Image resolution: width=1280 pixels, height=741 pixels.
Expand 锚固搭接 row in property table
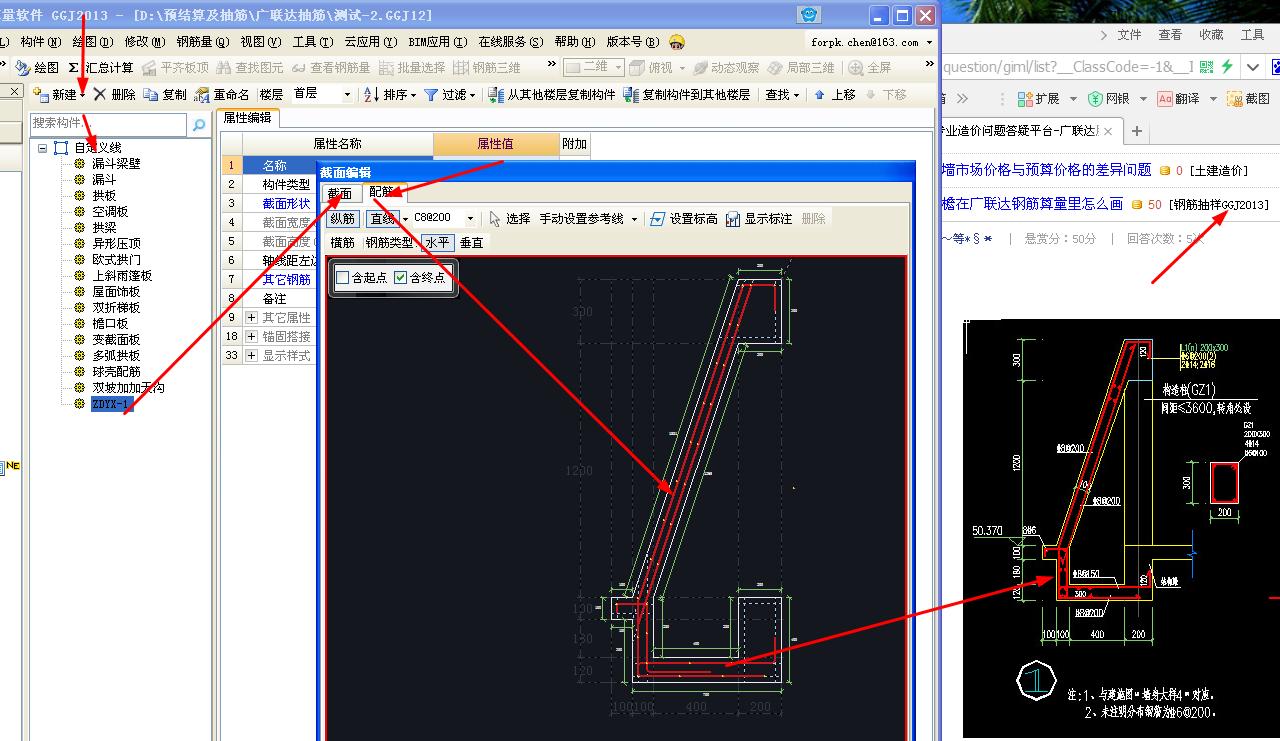251,336
